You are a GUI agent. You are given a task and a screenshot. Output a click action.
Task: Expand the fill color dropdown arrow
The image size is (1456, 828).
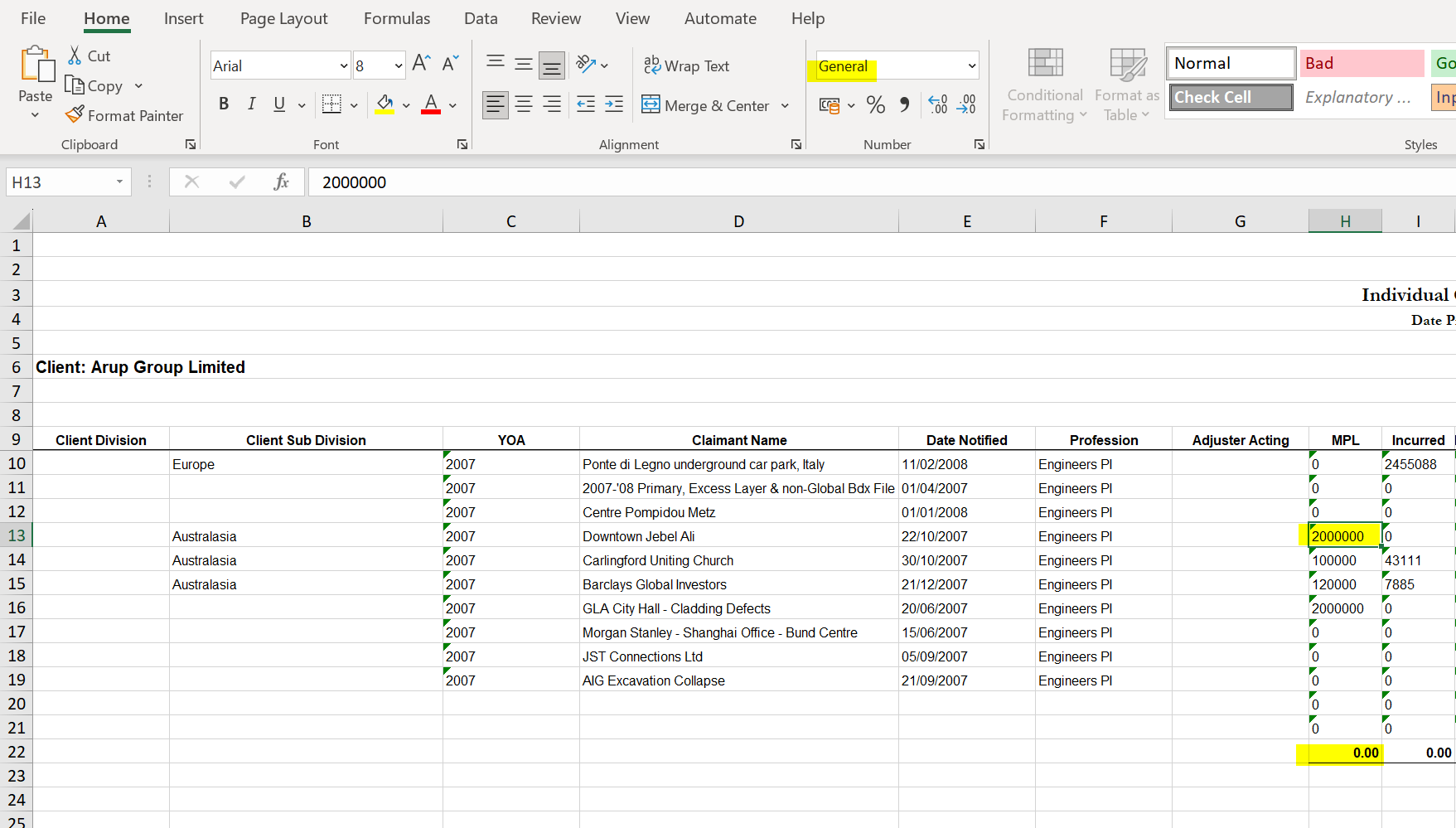[406, 105]
